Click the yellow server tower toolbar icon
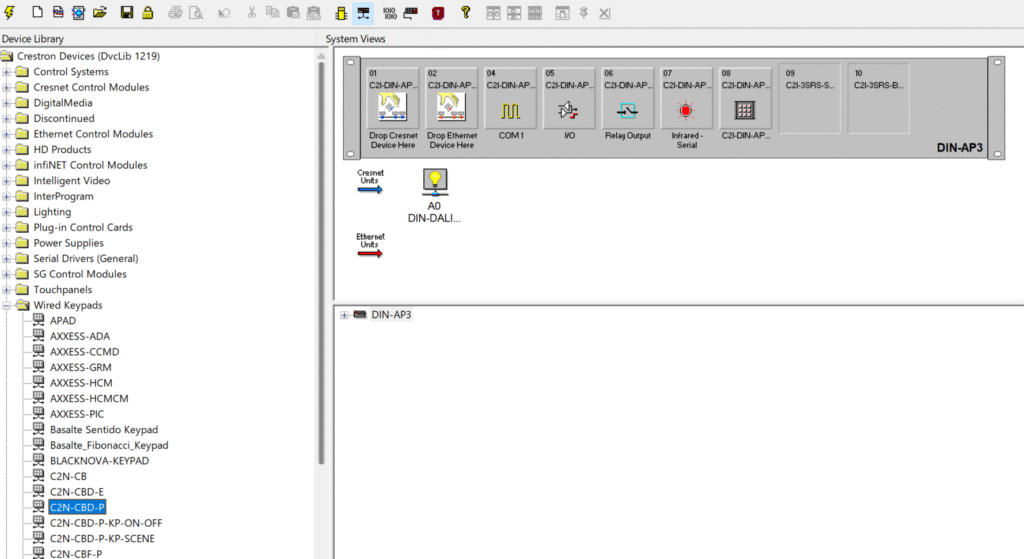This screenshot has width=1024, height=559. click(x=341, y=12)
